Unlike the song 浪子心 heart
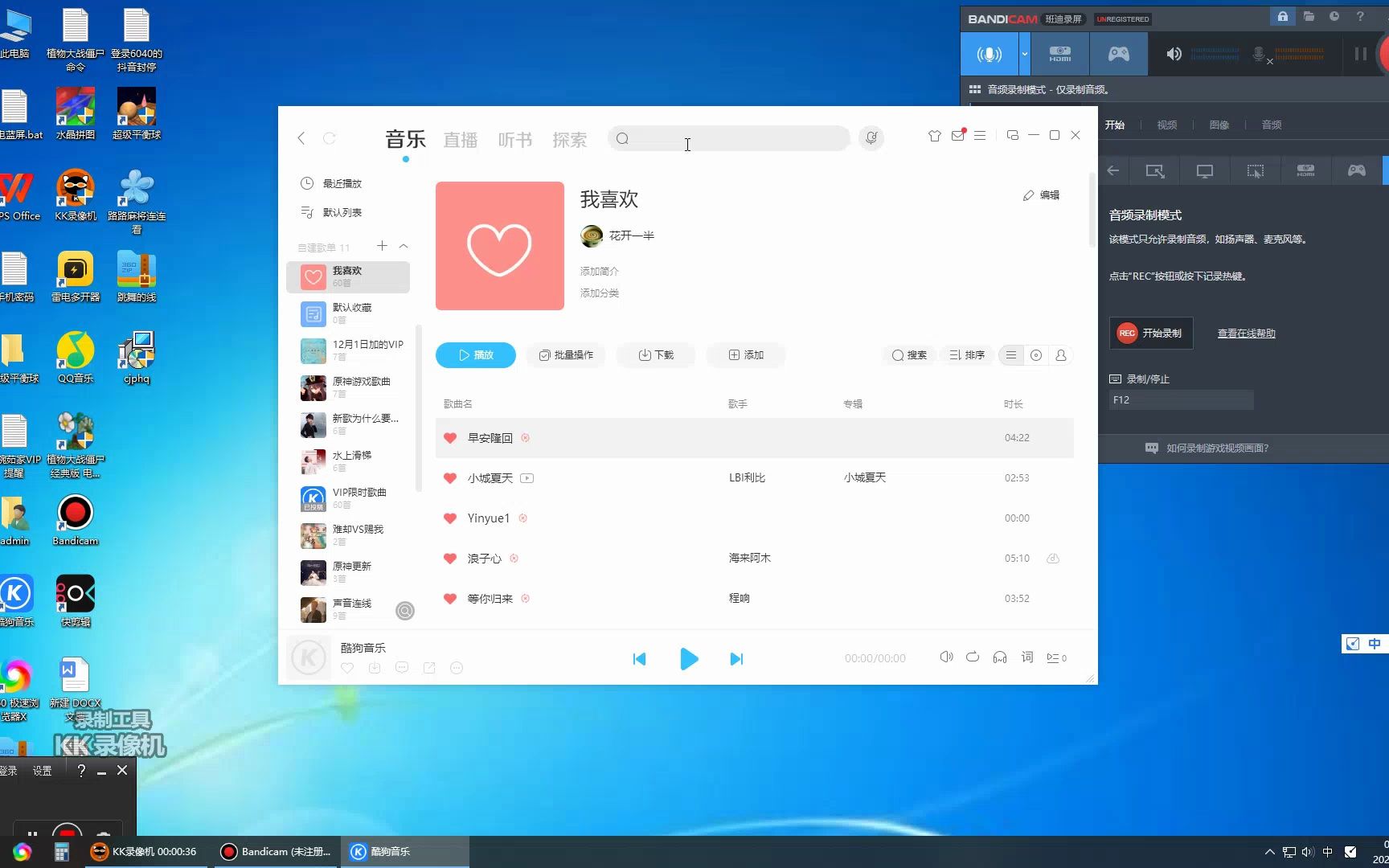 tap(450, 559)
